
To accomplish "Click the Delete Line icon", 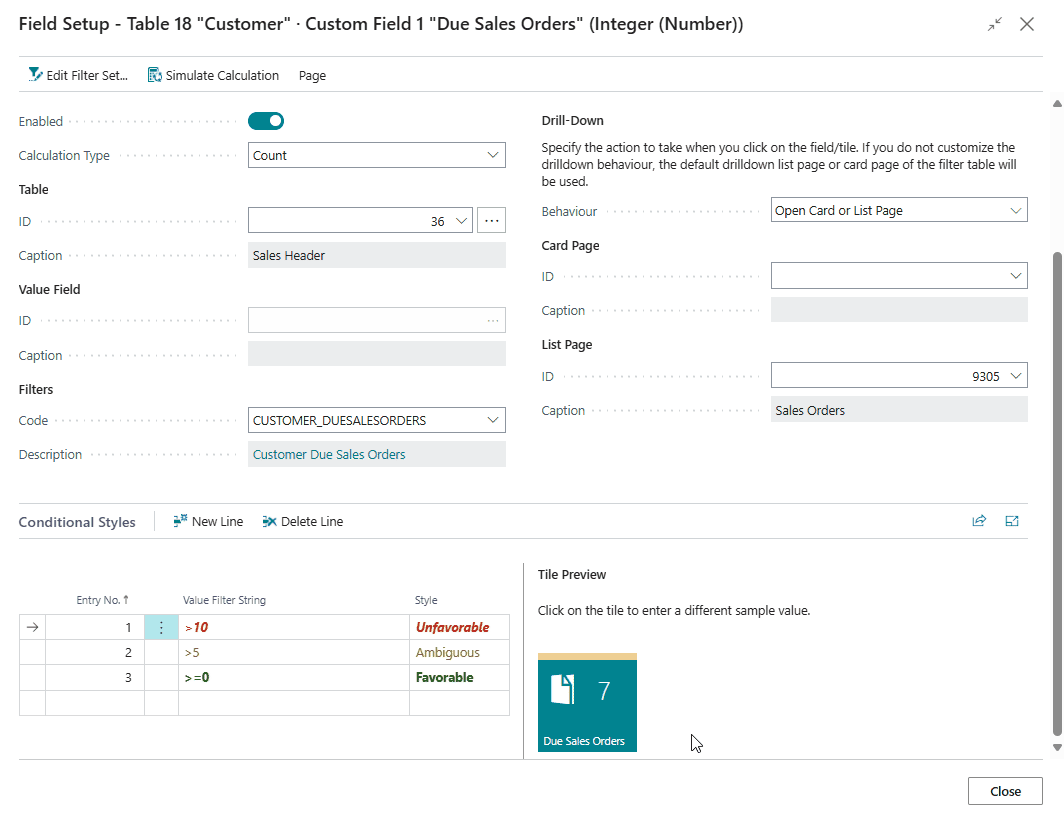I will [x=269, y=521].
